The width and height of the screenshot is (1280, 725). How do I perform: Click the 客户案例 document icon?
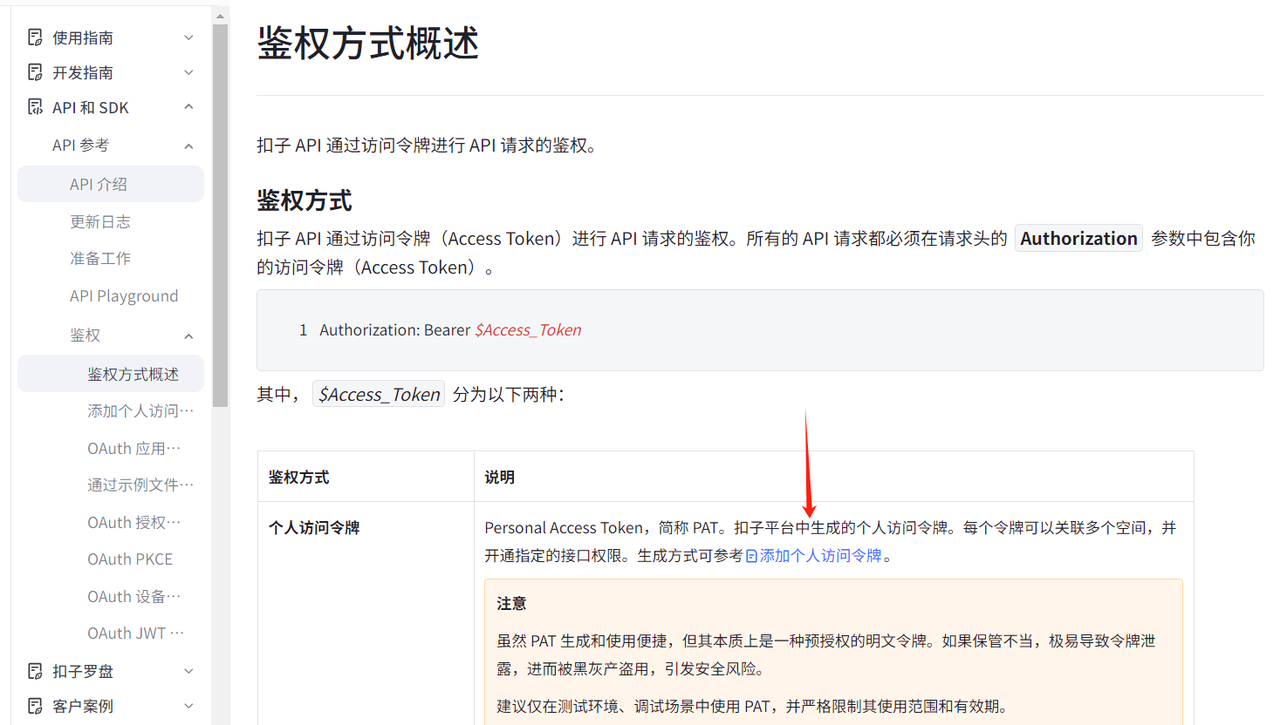[35, 706]
